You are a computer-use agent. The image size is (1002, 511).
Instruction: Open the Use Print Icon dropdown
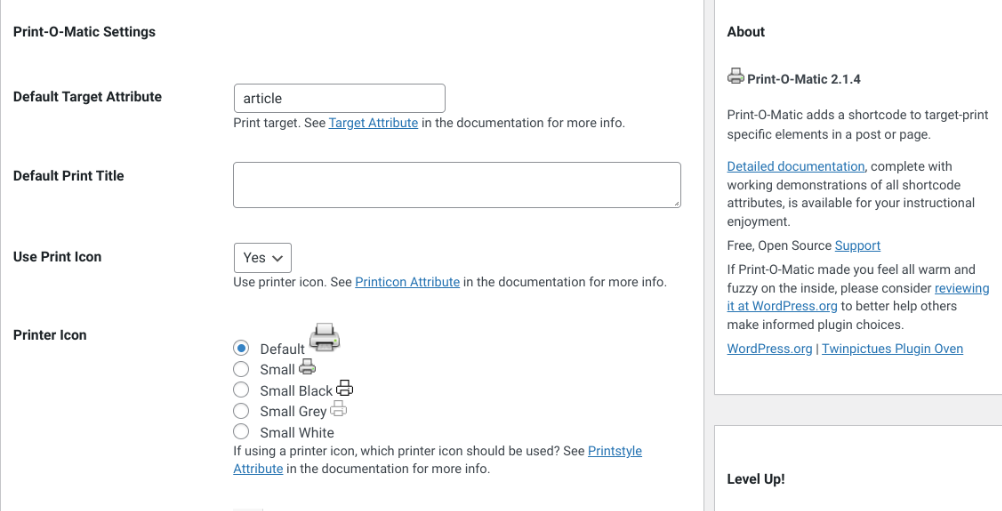[x=262, y=257]
